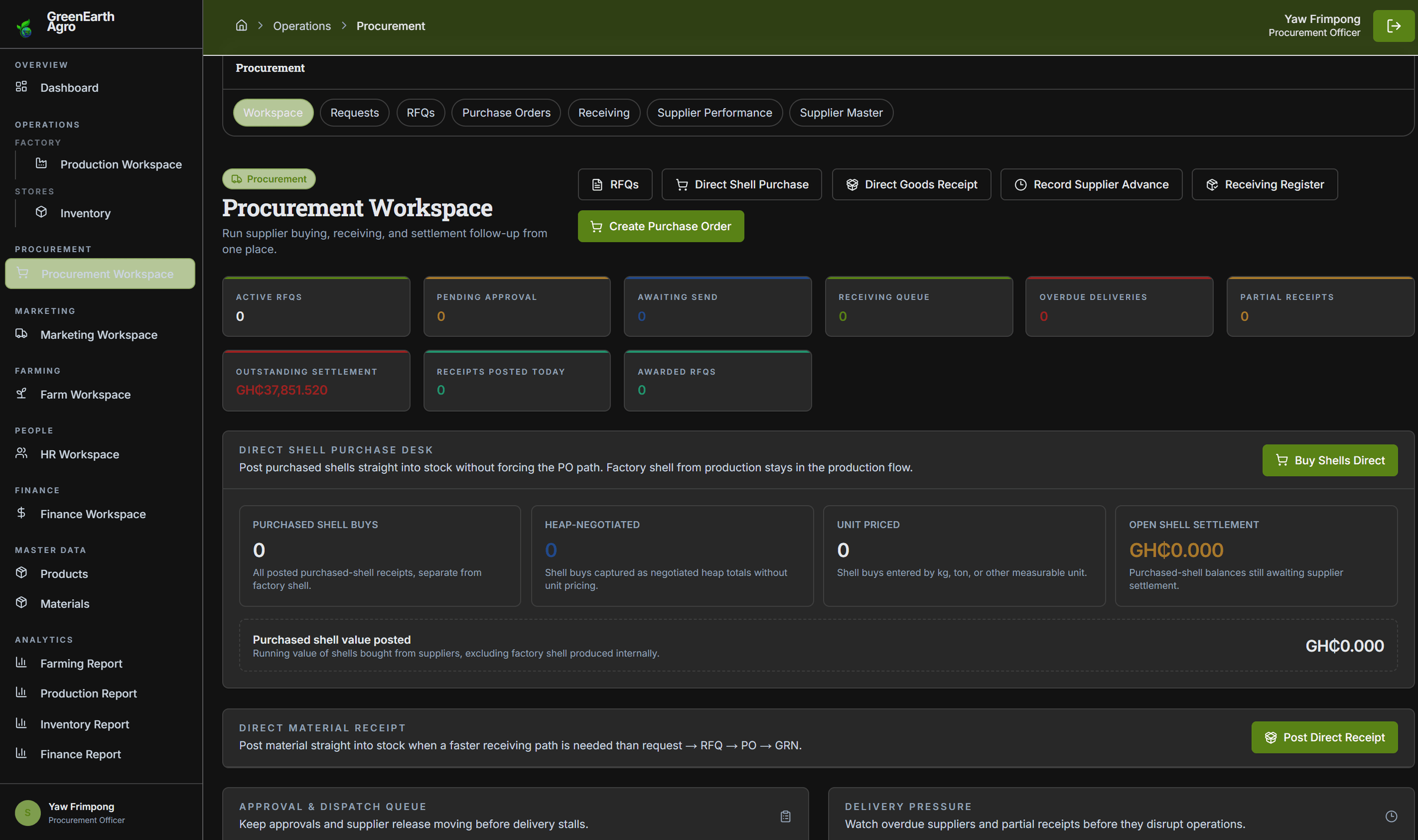Click the Partial Receipts stat card

coord(1321,307)
